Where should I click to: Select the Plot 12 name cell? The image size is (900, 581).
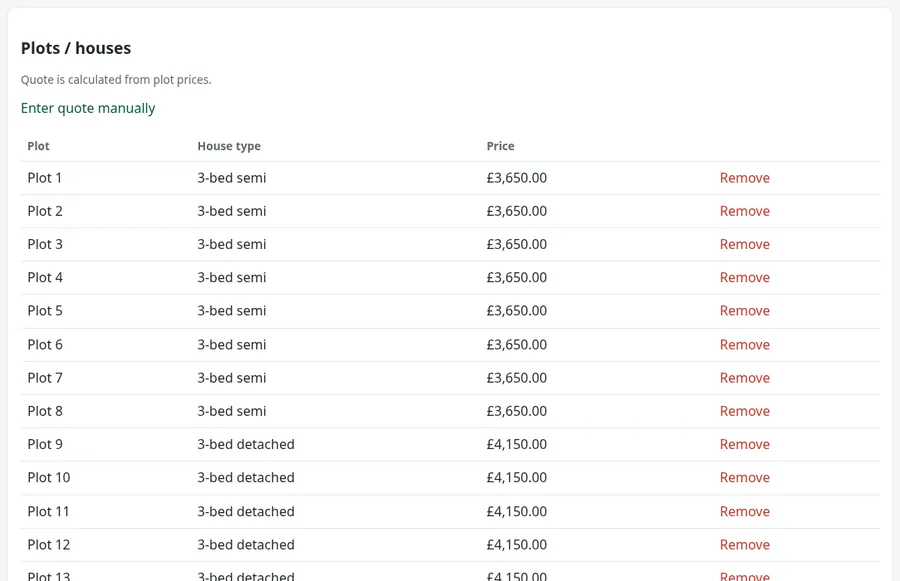(49, 545)
